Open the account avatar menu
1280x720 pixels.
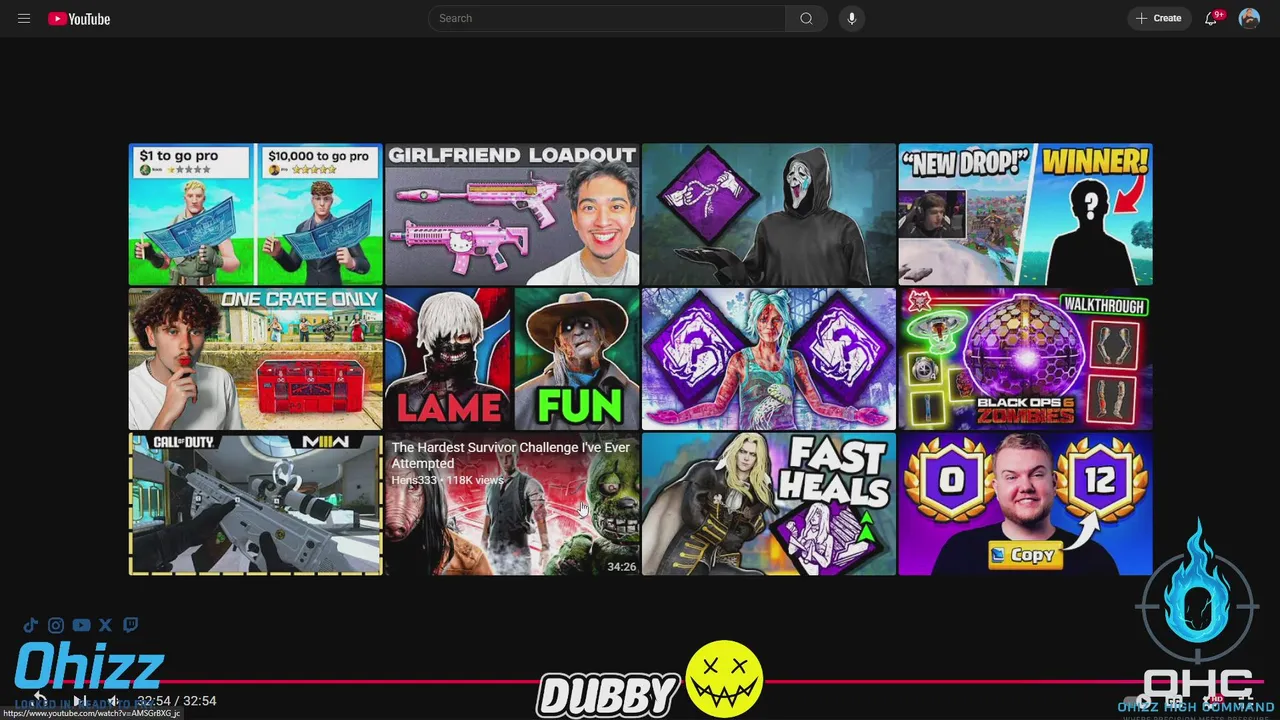pyautogui.click(x=1249, y=18)
